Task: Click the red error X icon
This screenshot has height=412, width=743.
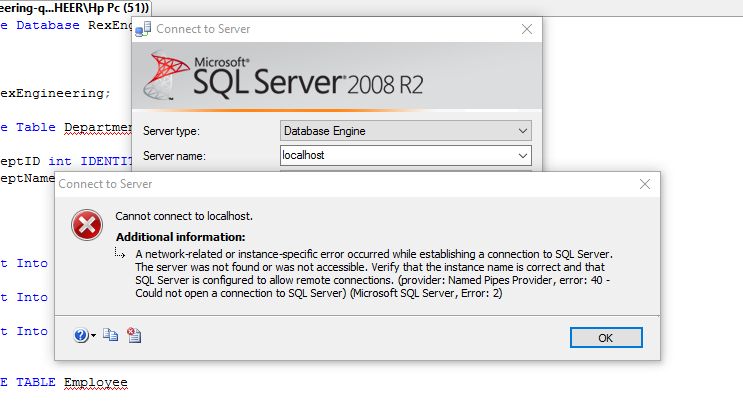Action: [x=87, y=225]
